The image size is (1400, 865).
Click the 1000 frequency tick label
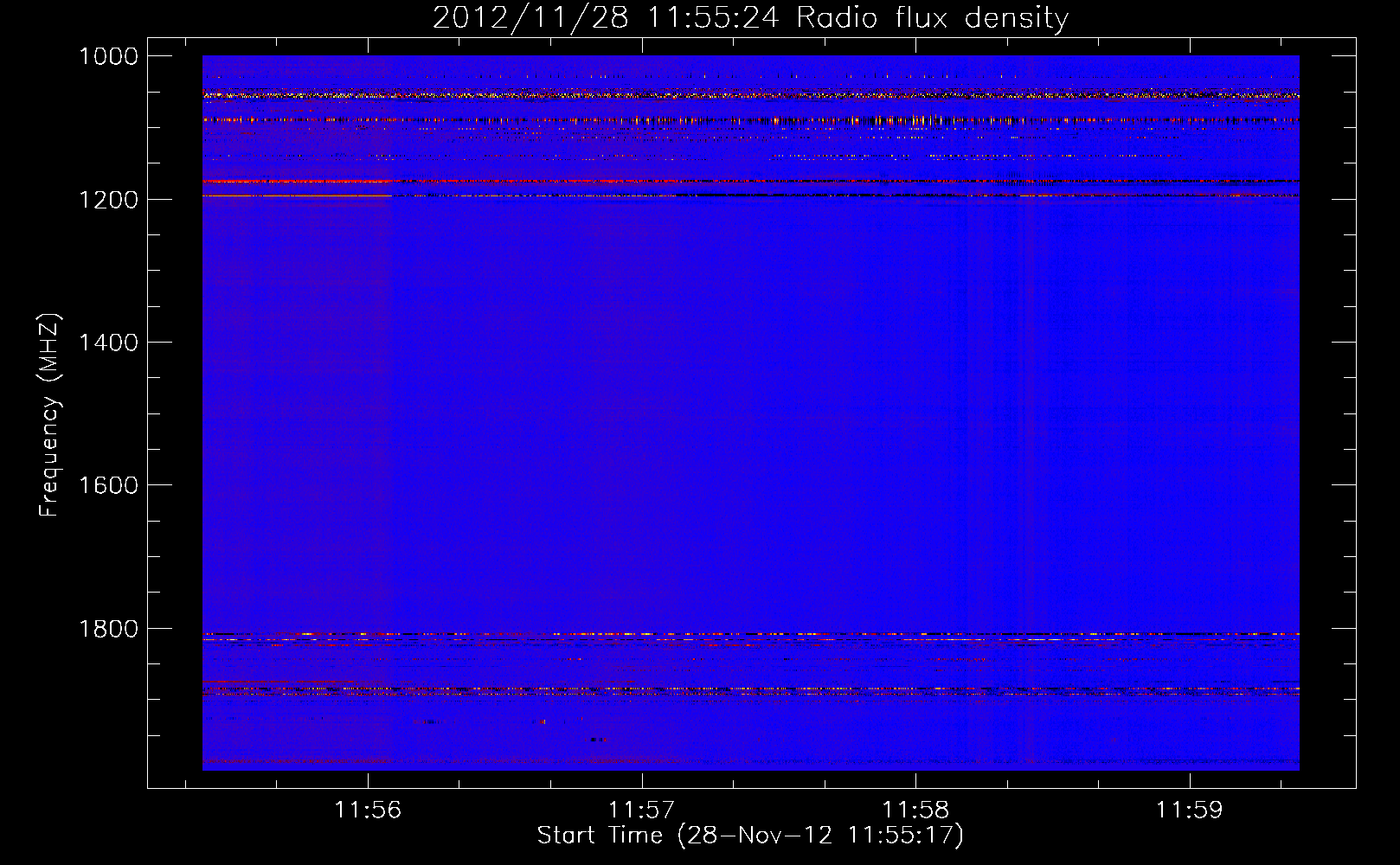tap(108, 56)
